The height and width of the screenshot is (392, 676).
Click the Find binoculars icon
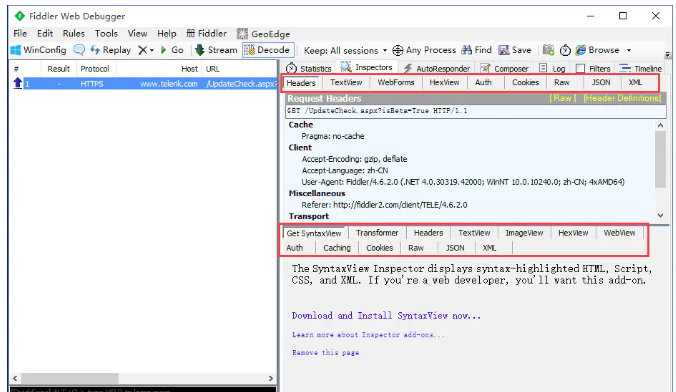pos(466,50)
